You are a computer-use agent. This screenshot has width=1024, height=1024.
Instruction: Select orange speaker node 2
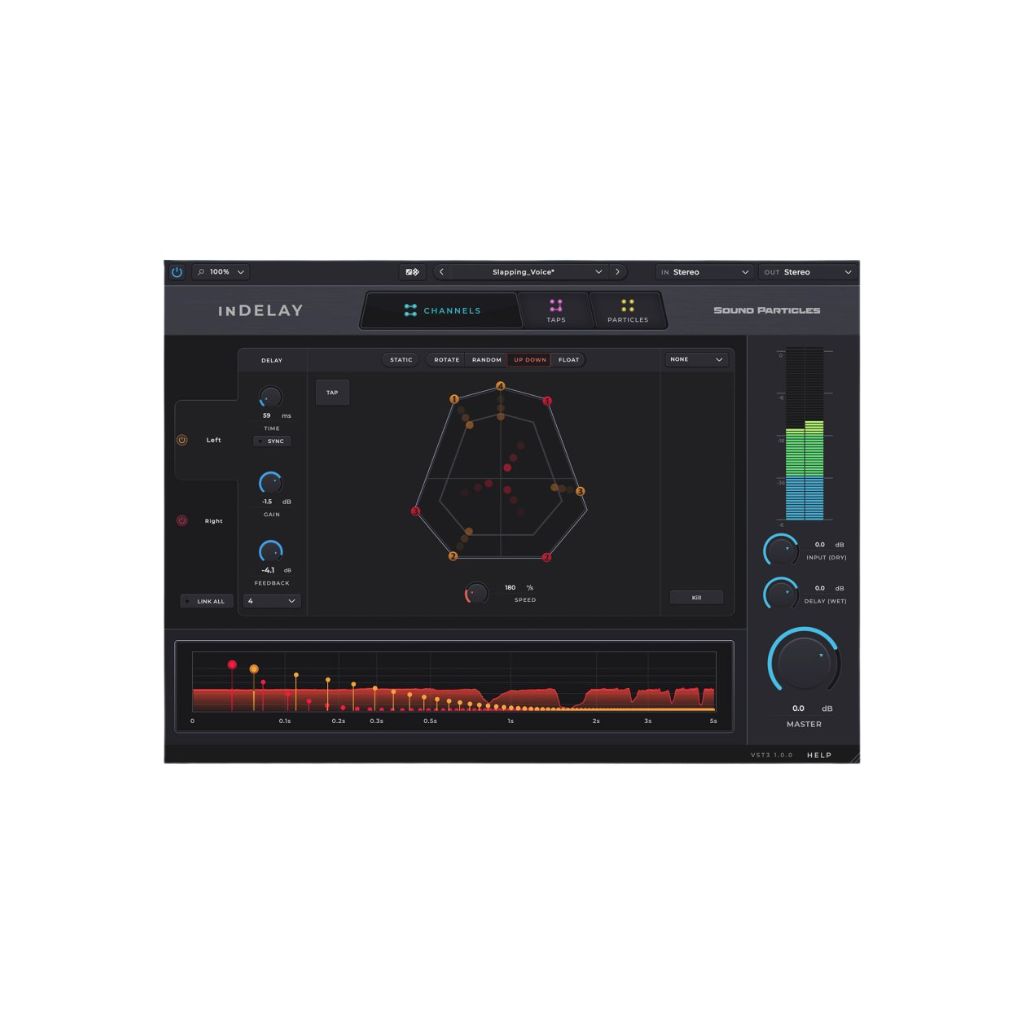453,556
